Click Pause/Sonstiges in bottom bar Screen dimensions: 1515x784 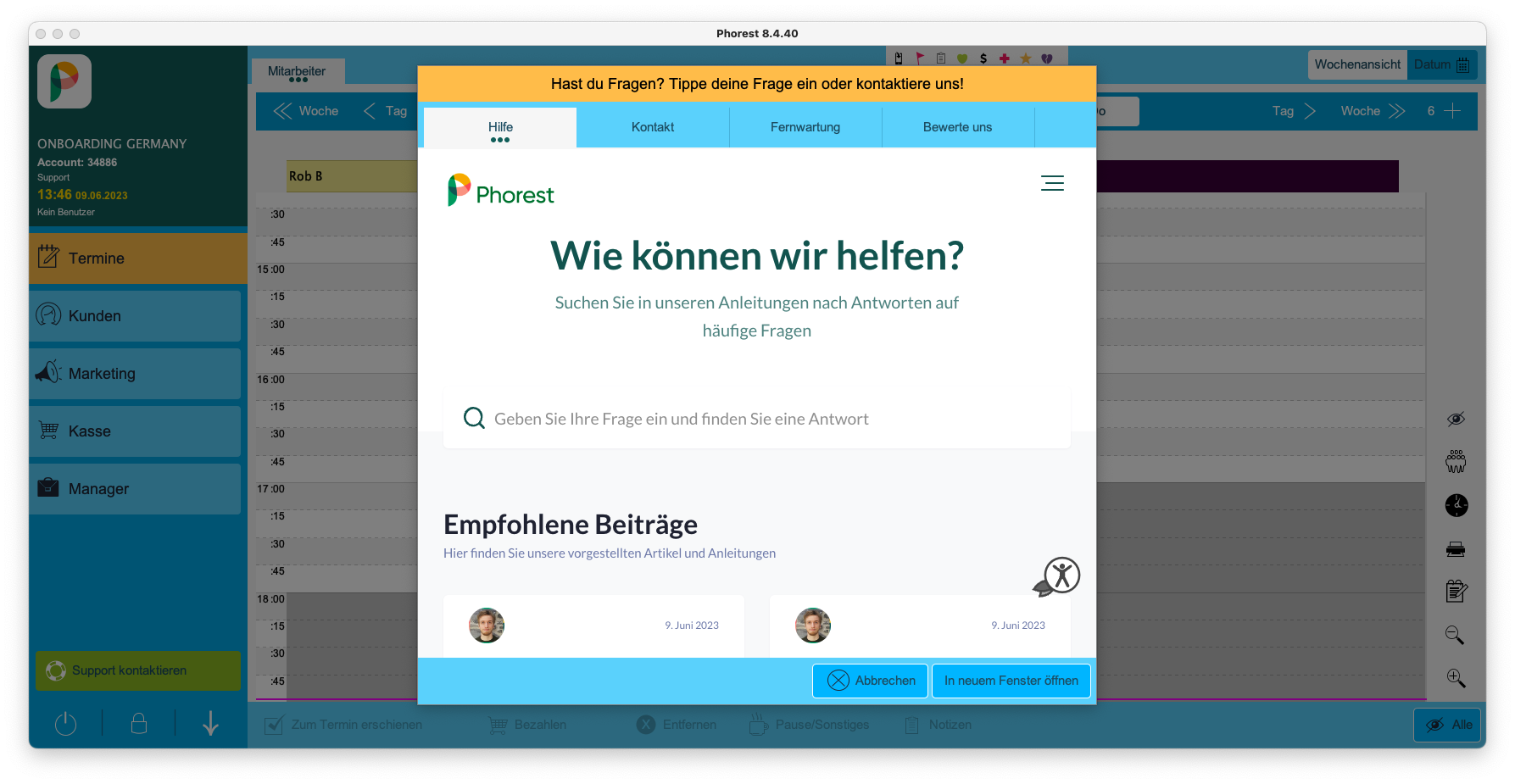810,725
